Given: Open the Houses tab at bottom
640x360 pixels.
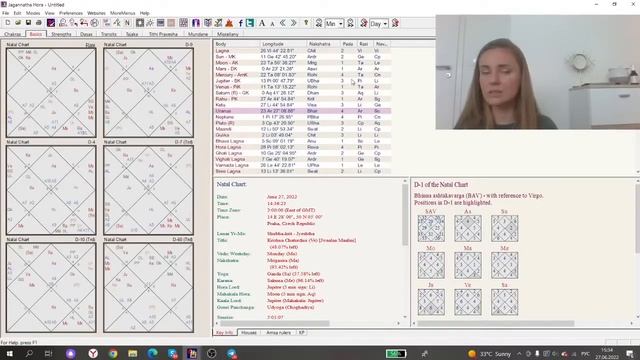Looking at the screenshot, I should (249, 333).
